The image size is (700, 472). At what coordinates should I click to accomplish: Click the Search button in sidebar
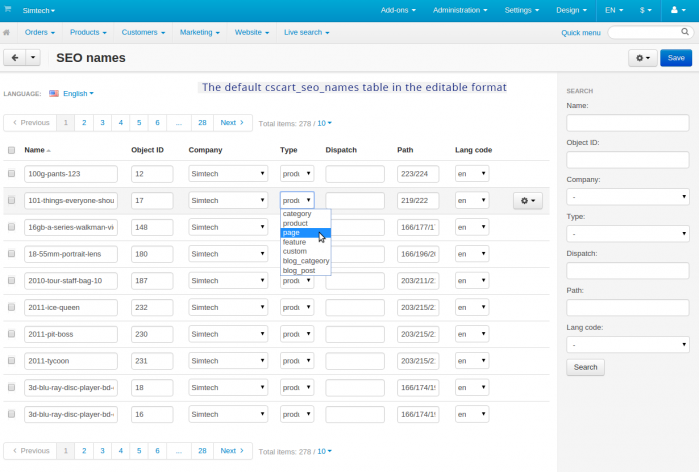point(585,367)
